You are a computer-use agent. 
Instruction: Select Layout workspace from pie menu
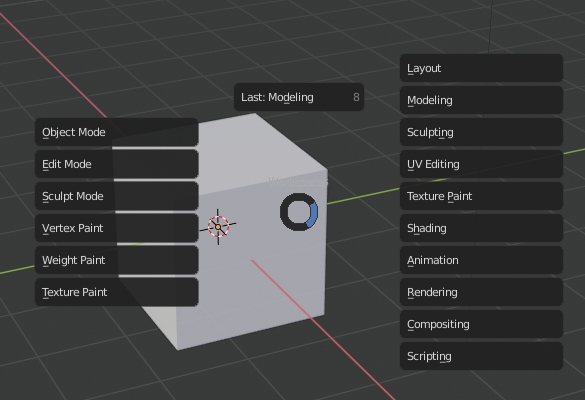[x=481, y=68]
